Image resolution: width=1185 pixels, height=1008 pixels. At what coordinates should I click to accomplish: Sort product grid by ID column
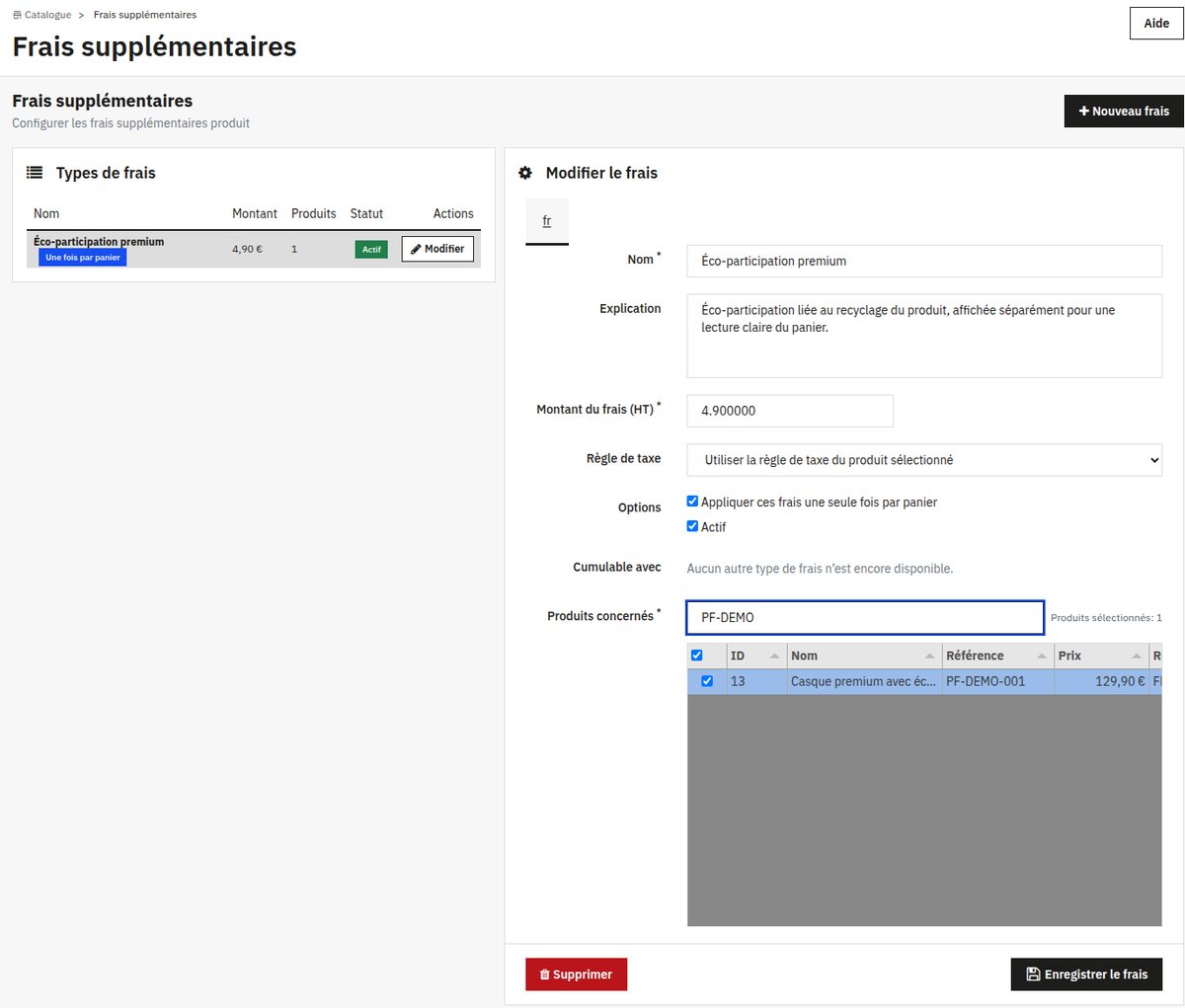pos(755,656)
